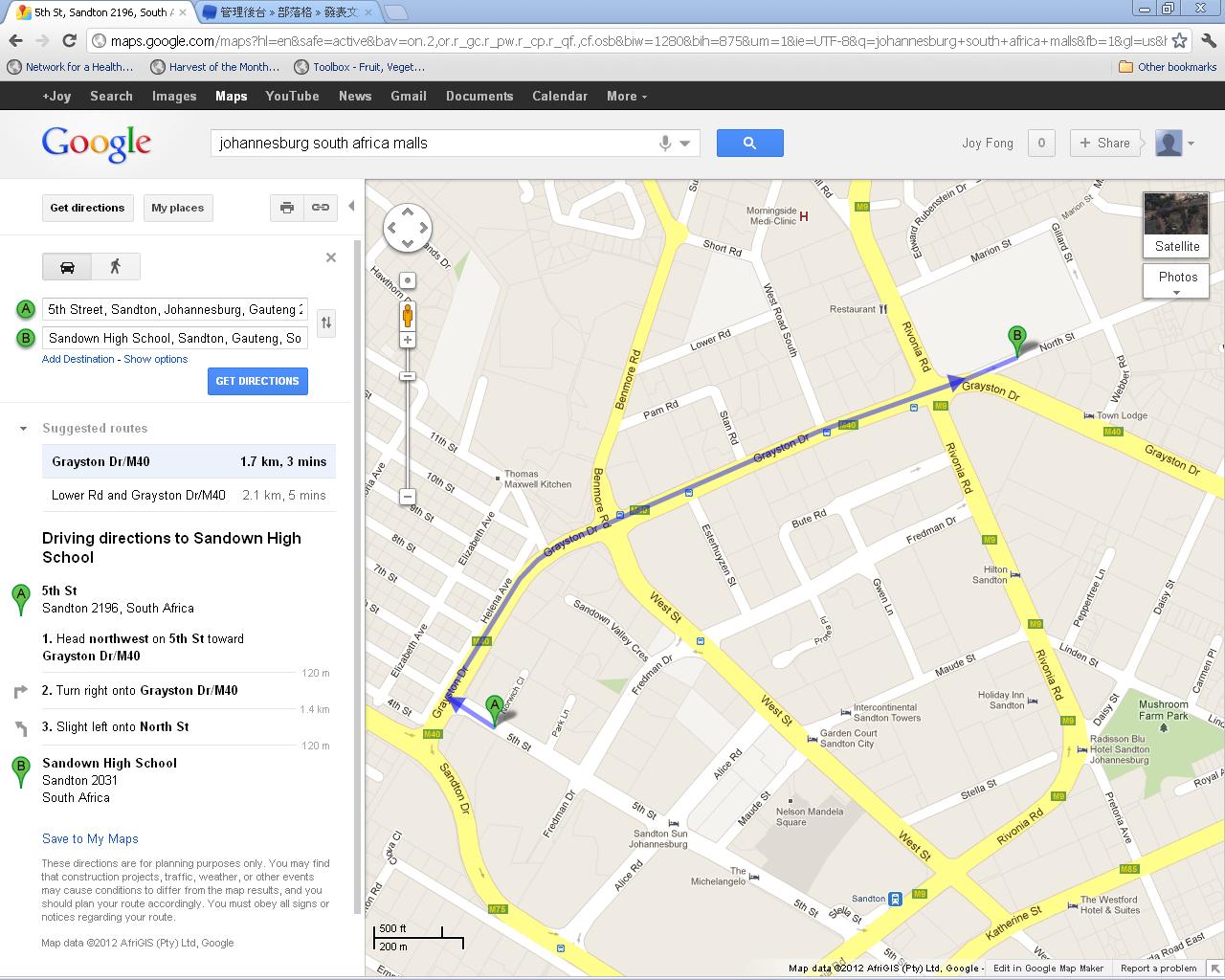Open the Save to My Maps link
1225x980 pixels.
coord(89,838)
